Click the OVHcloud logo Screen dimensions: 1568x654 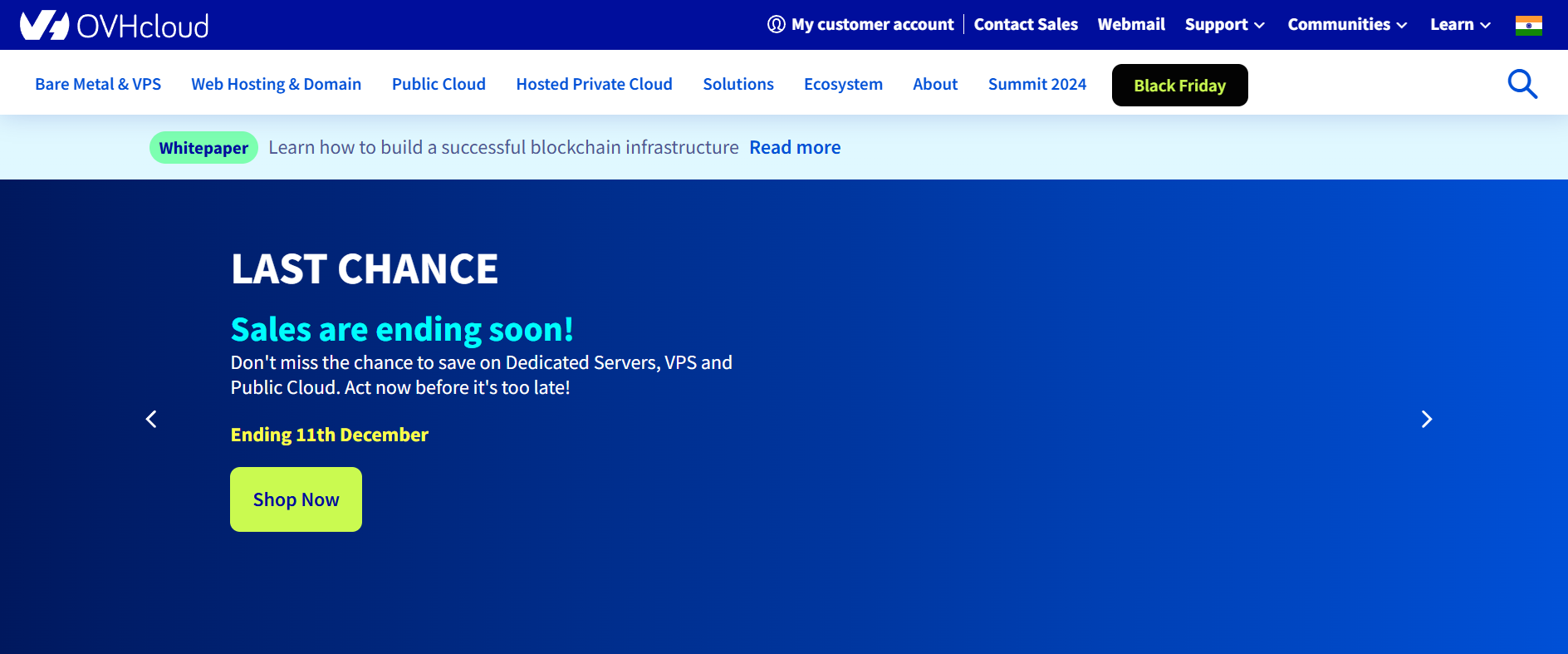(x=115, y=26)
